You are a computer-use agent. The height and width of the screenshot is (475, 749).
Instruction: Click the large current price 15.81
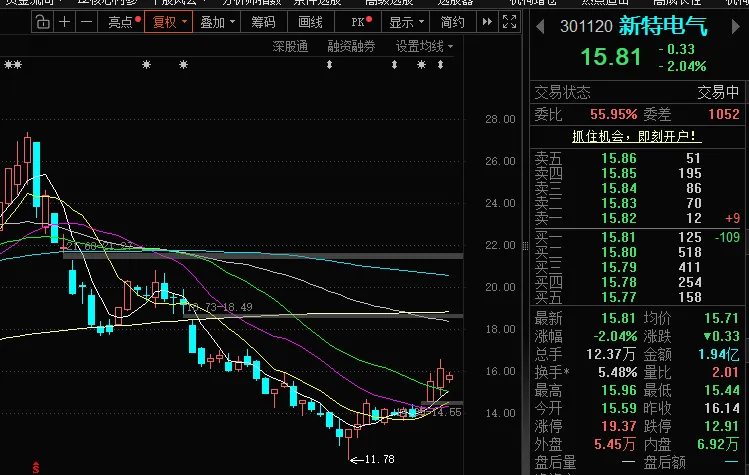[x=611, y=57]
